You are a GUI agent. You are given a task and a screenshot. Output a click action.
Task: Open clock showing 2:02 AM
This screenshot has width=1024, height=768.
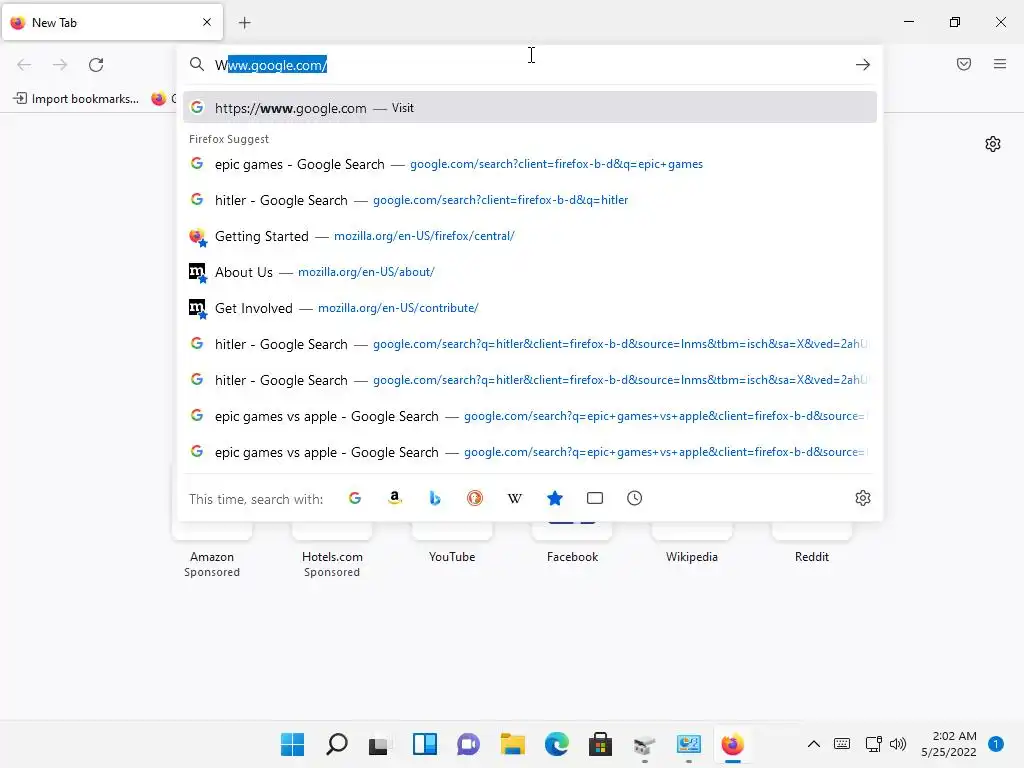(x=949, y=744)
